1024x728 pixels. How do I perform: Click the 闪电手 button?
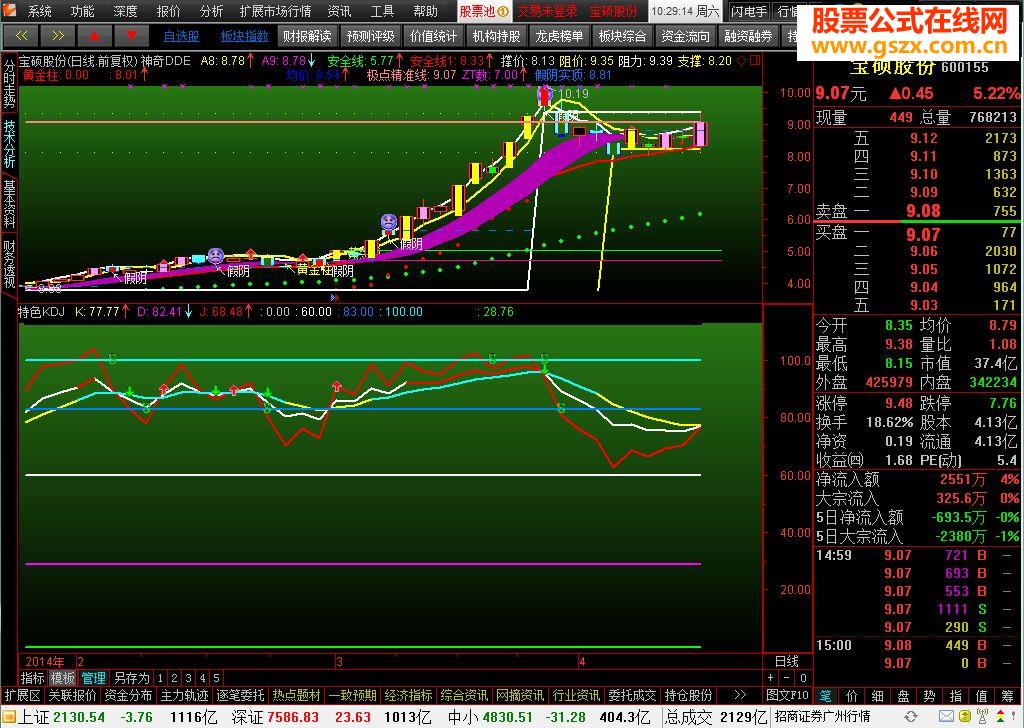(x=749, y=11)
